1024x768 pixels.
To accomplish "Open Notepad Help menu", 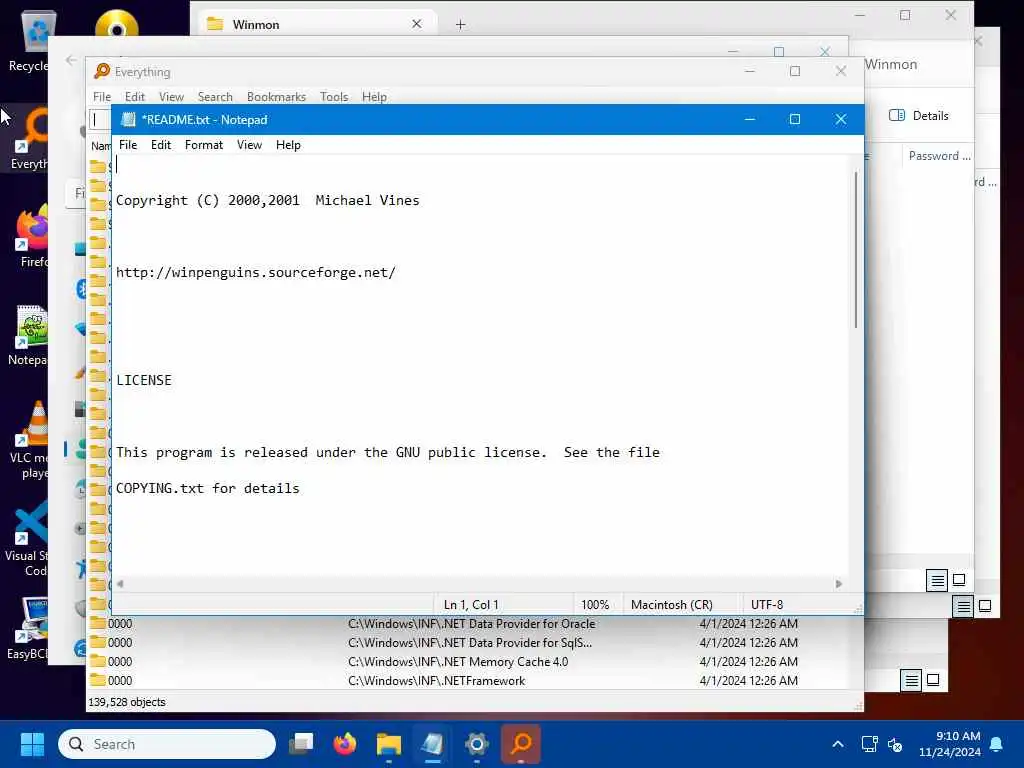I will 288,145.
